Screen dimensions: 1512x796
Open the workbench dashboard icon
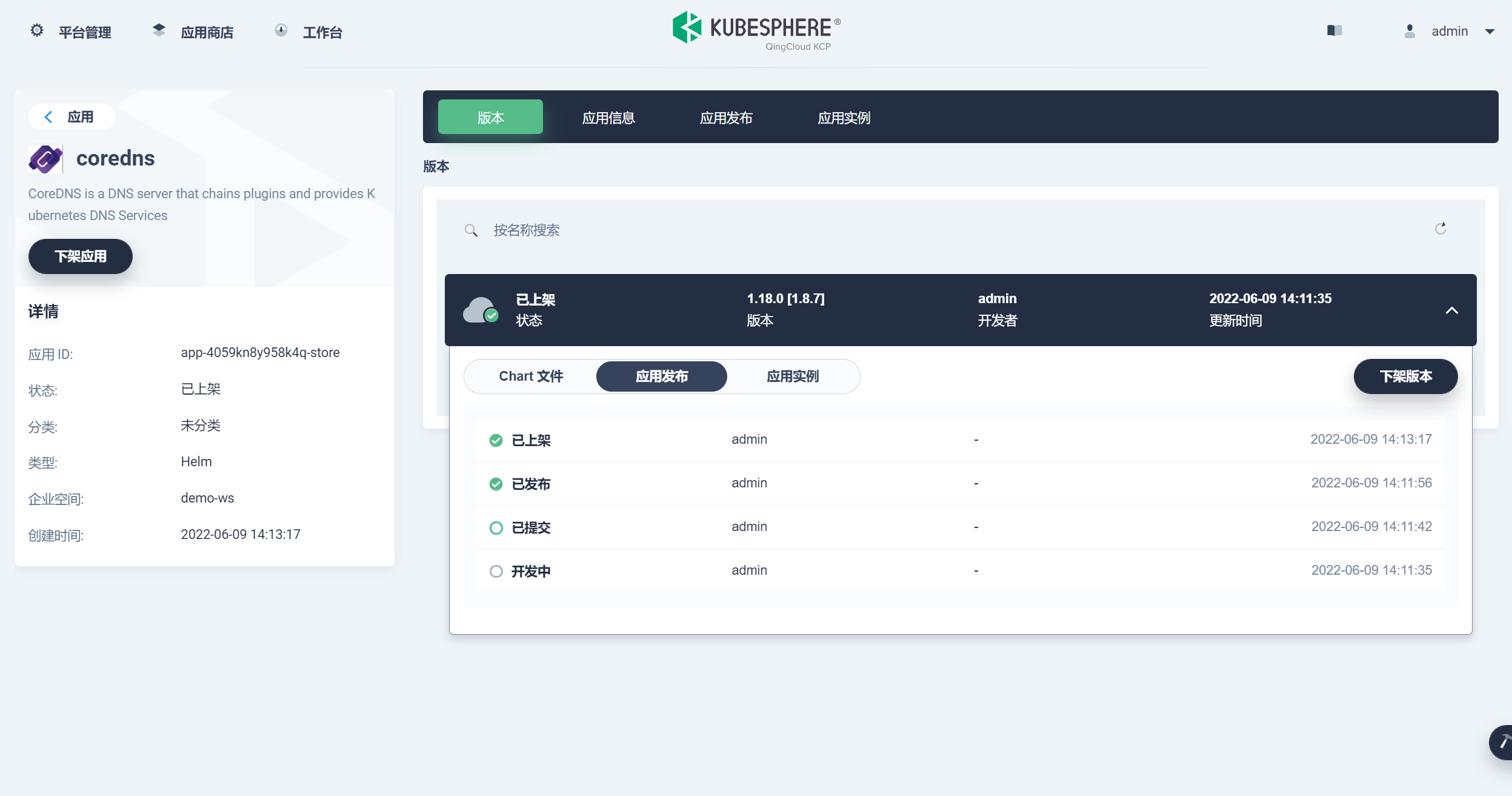[x=281, y=30]
